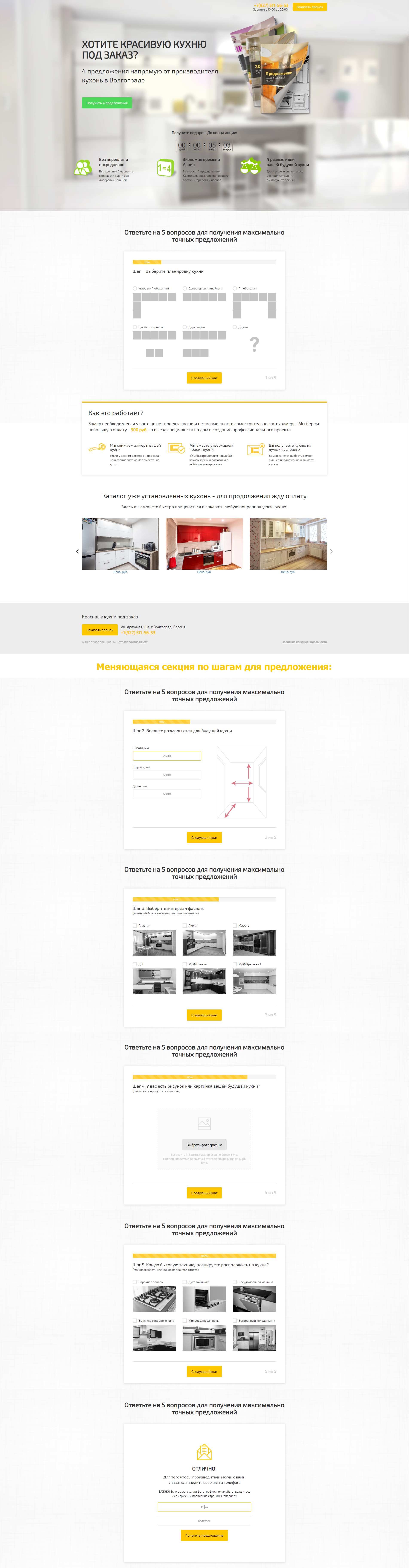Screen dimensions: 409x1568
Task: Click 'Следующий шаг' on step 3 of 5
Action: pyautogui.click(x=204, y=1015)
